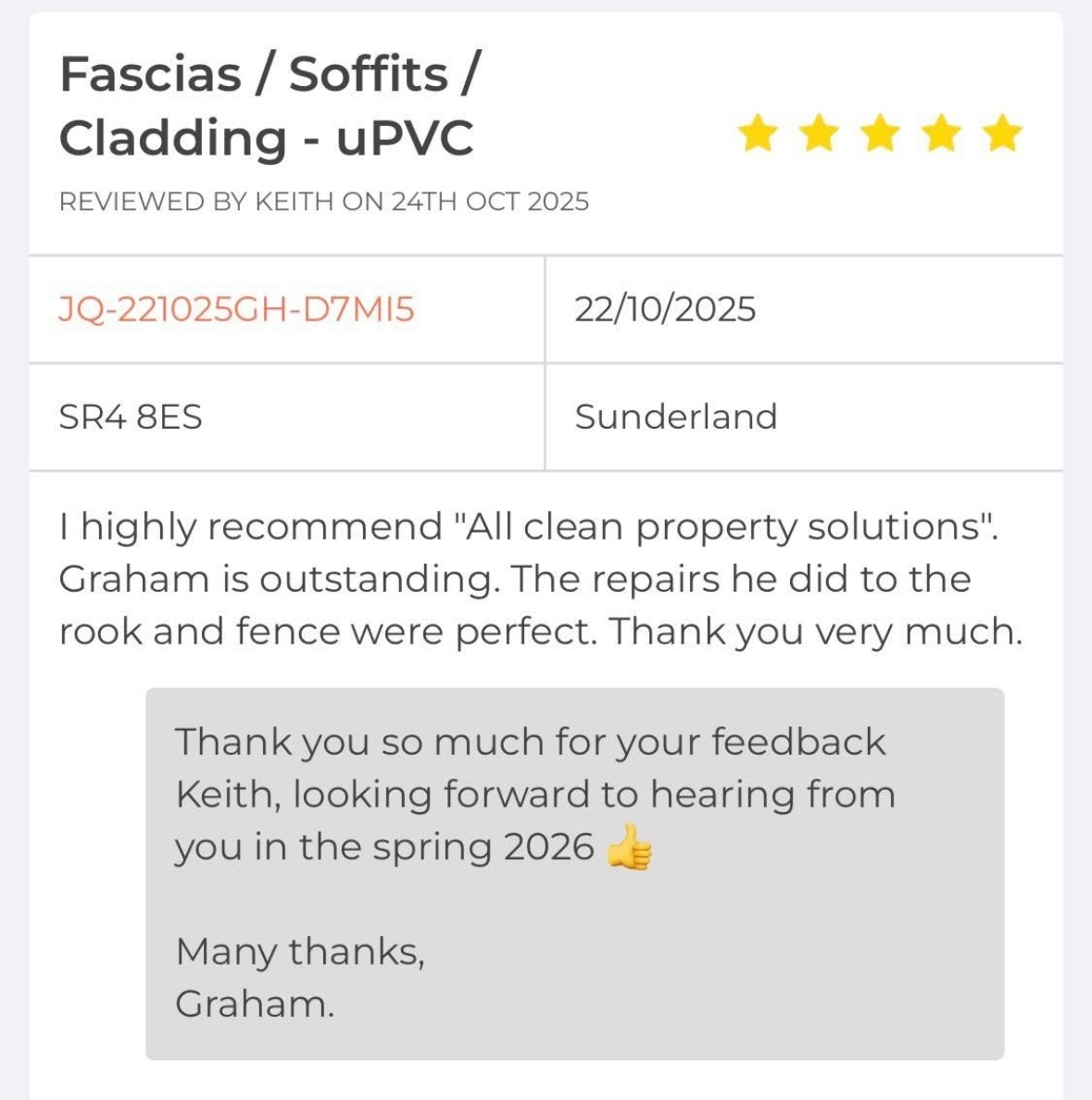Click the first yellow rating star

pyautogui.click(x=758, y=134)
